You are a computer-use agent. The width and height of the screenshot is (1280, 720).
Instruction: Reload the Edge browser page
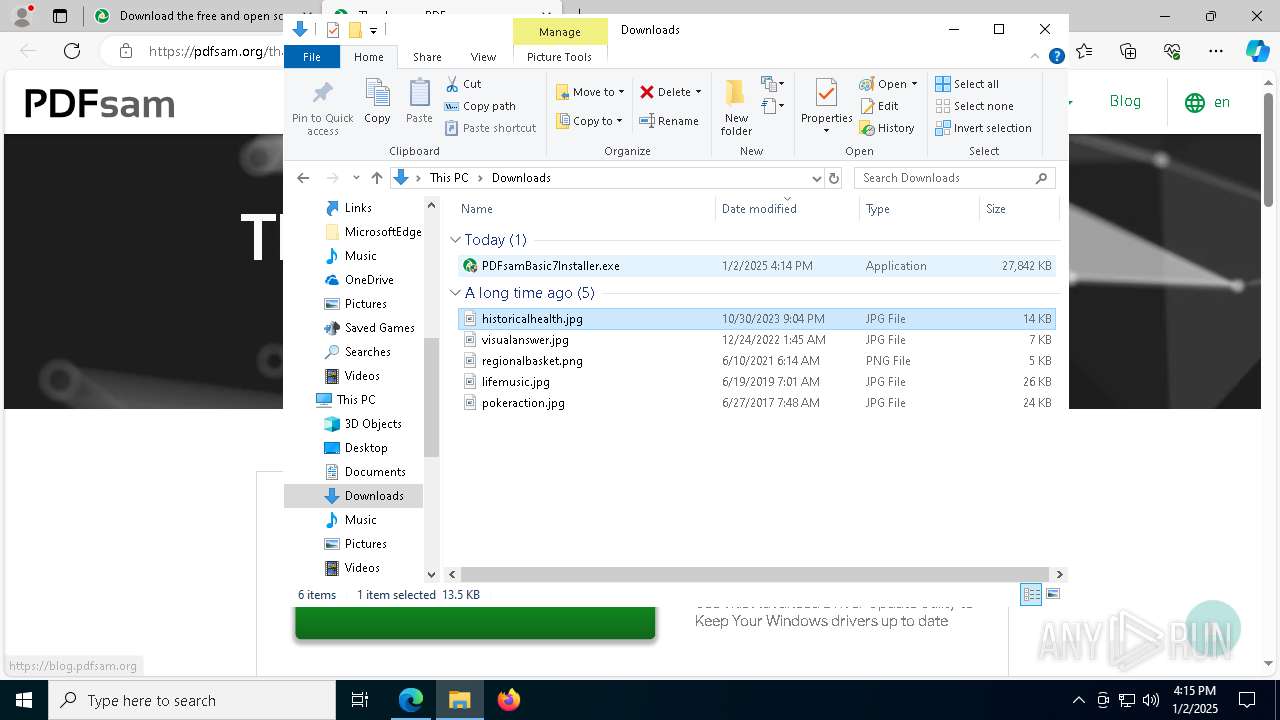pyautogui.click(x=72, y=50)
